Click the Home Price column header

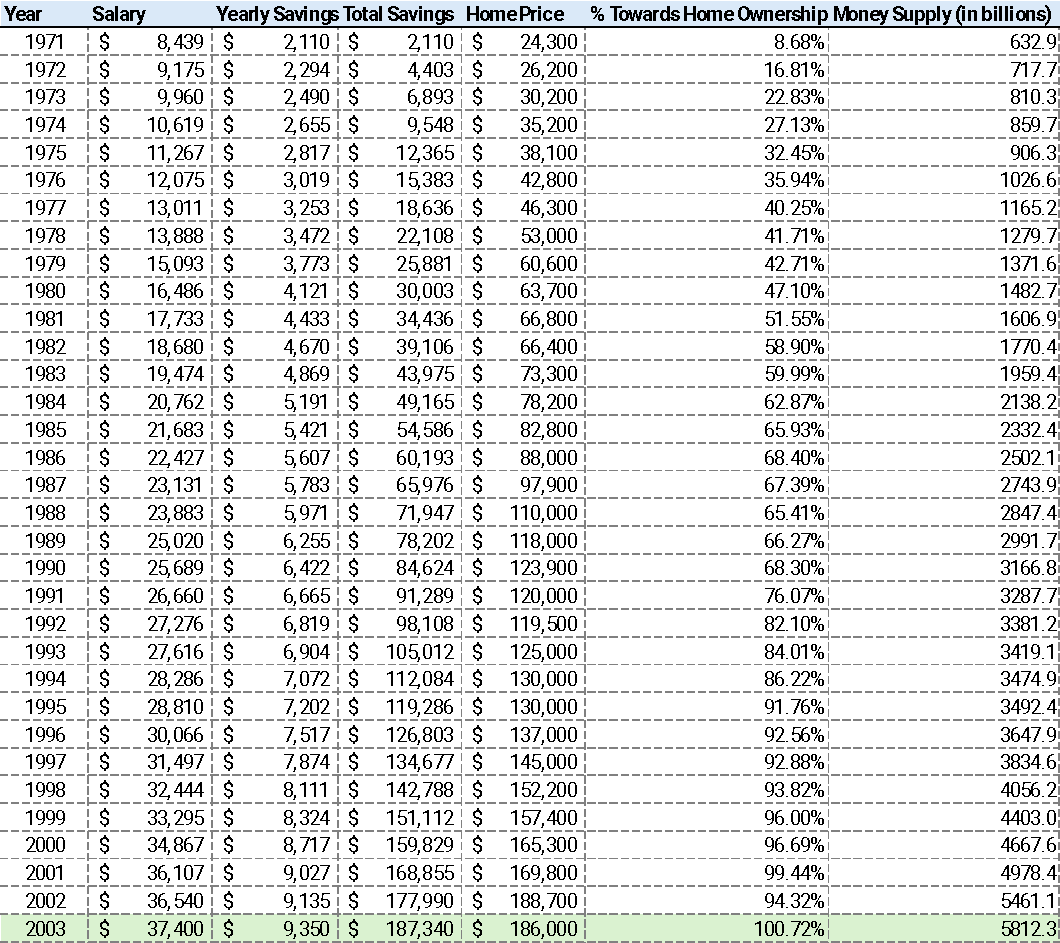pyautogui.click(x=515, y=14)
